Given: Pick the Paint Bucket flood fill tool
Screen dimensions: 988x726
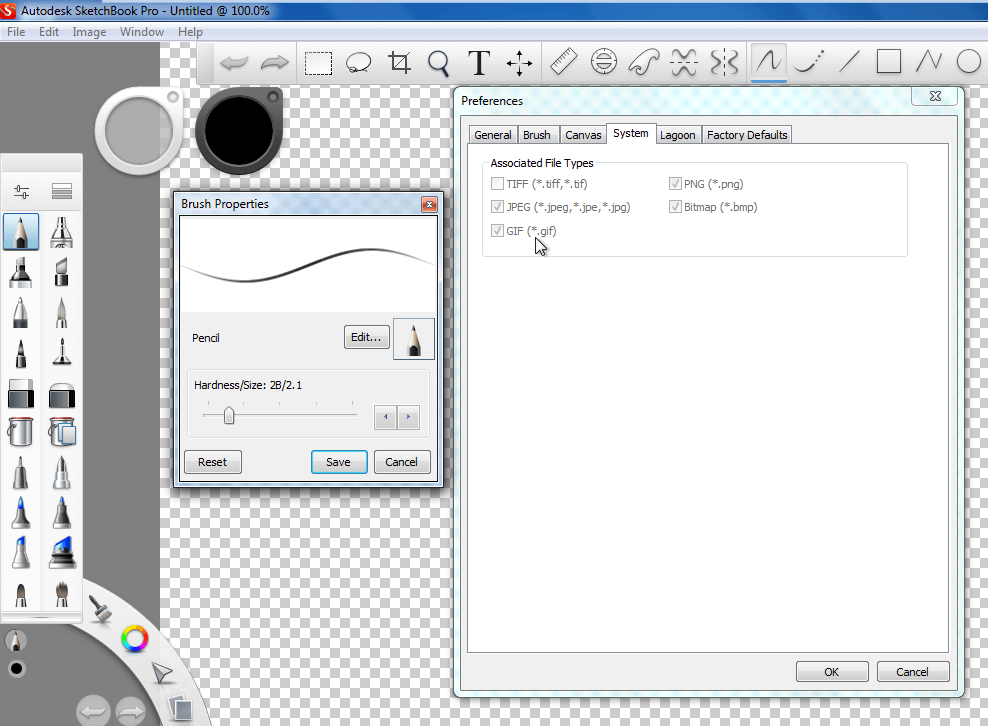Looking at the screenshot, I should [20, 432].
